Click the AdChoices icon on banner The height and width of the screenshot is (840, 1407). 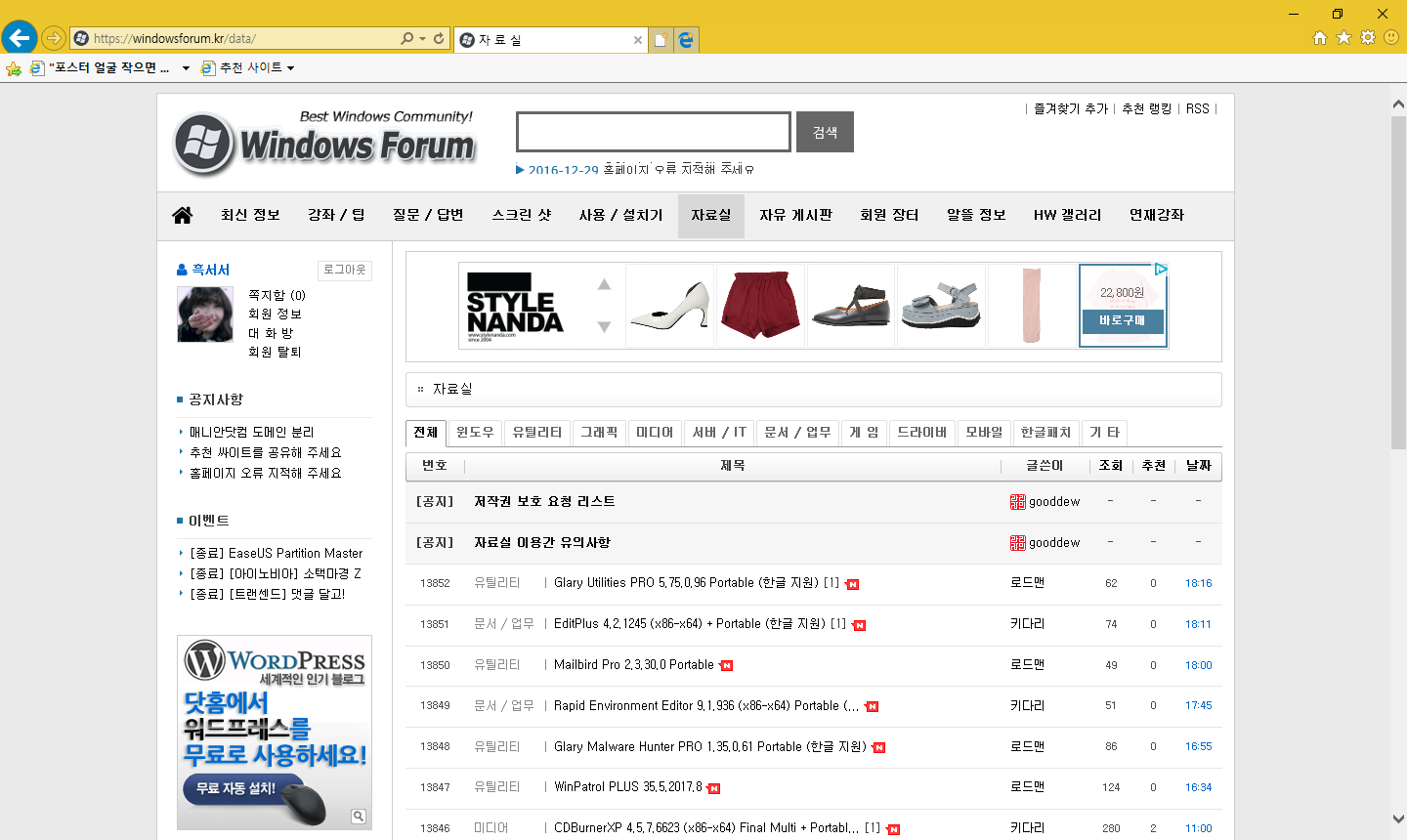pos(1161,270)
